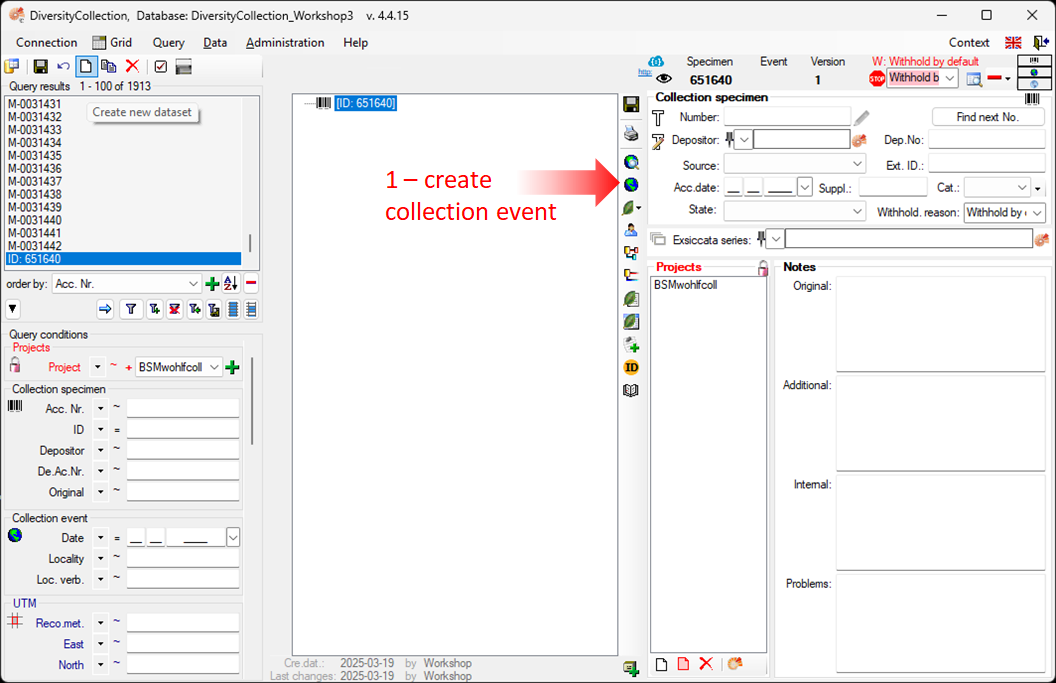This screenshot has width=1056, height=683.
Task: Select ID: 651640 in query results
Action: point(123,259)
